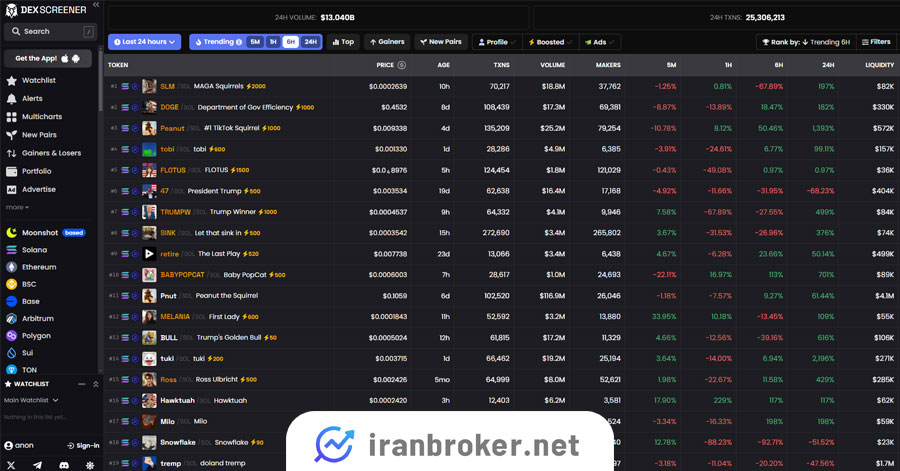Click the Sign-in link
This screenshot has height=471, width=900.
tap(83, 446)
